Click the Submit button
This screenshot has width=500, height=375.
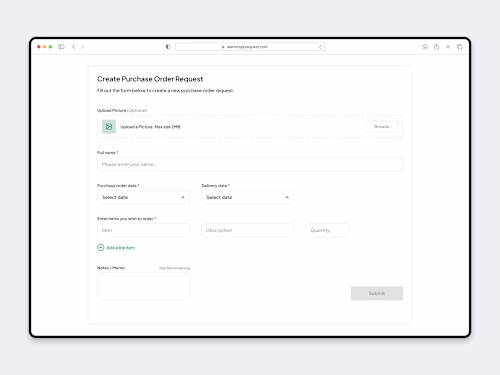(x=377, y=293)
